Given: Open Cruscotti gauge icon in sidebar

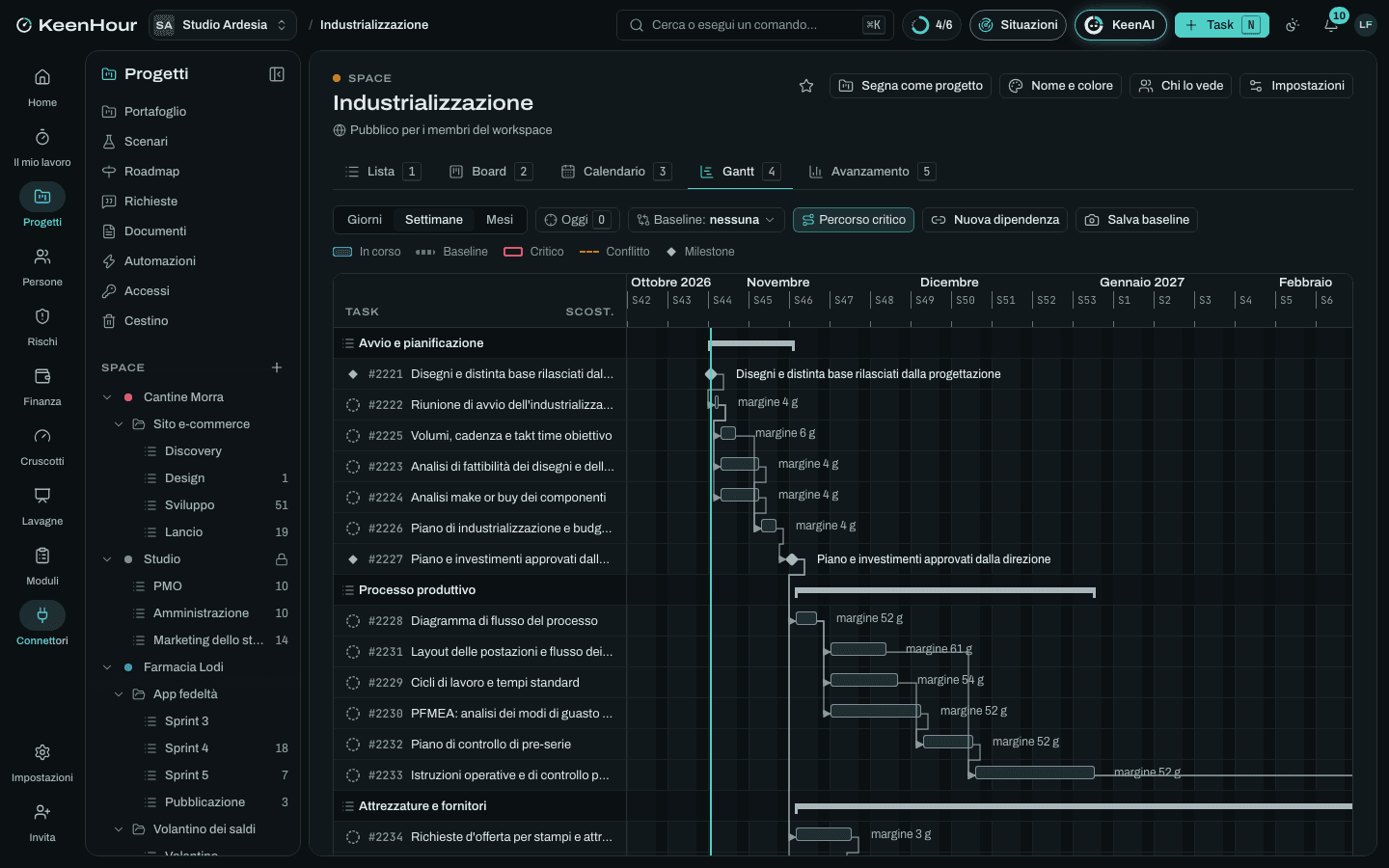Looking at the screenshot, I should click(x=42, y=436).
